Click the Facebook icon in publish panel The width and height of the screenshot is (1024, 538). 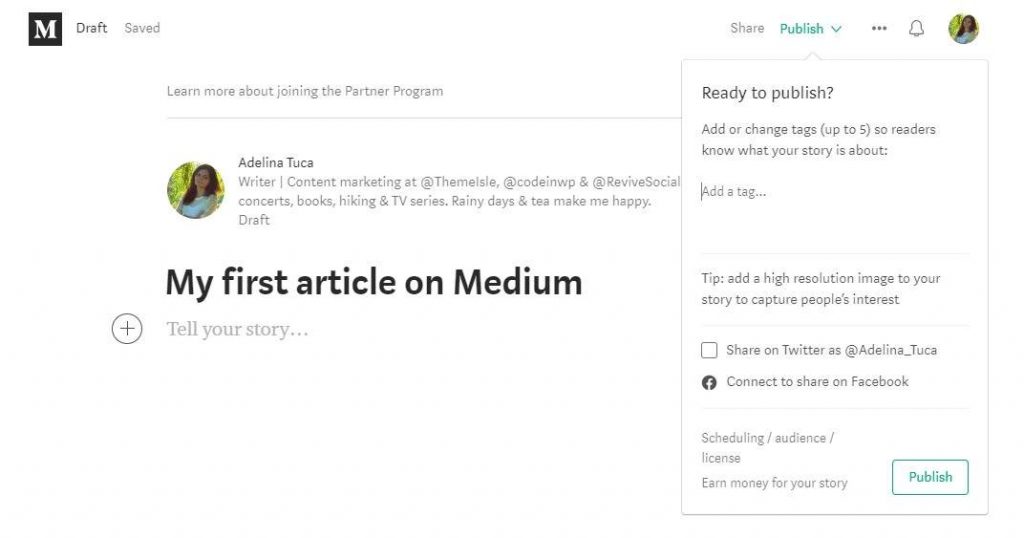click(709, 382)
